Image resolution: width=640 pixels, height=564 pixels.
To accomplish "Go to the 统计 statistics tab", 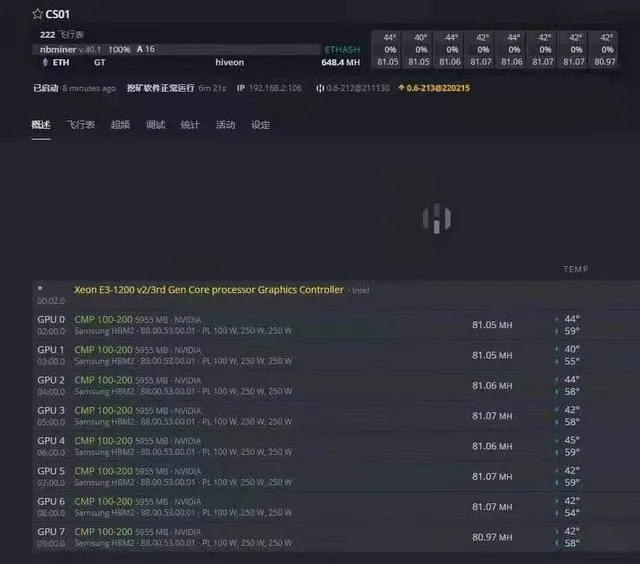I will pos(190,125).
